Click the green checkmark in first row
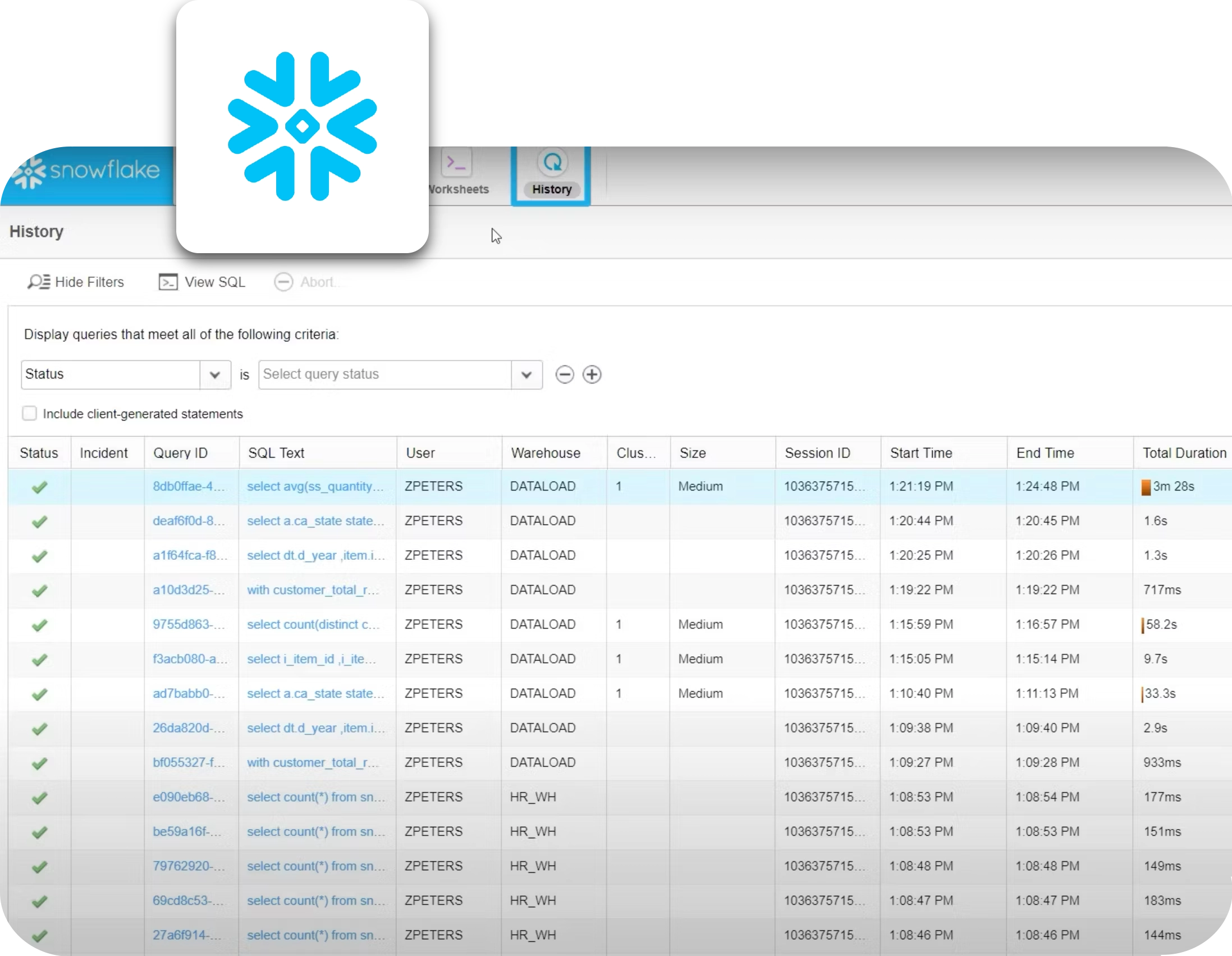Image resolution: width=1232 pixels, height=956 pixels. (x=39, y=487)
